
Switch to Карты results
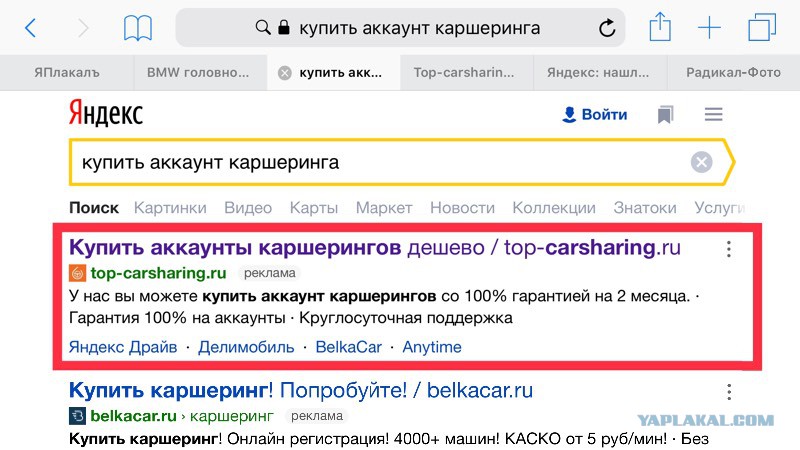click(x=314, y=208)
